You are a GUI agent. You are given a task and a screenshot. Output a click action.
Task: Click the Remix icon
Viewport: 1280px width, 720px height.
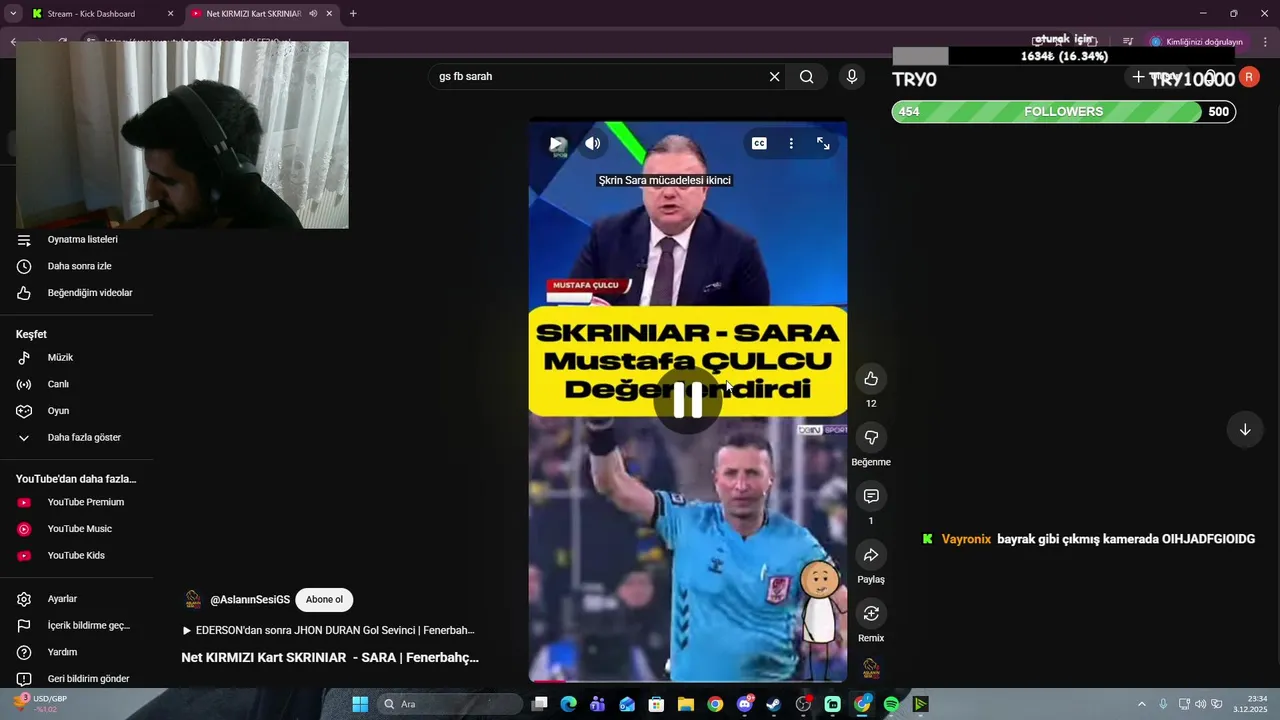pyautogui.click(x=871, y=613)
